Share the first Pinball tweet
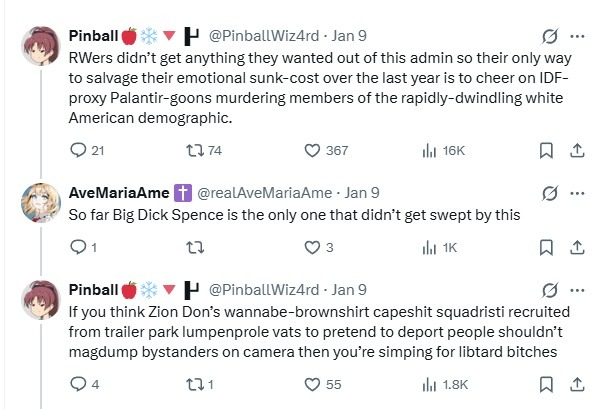Image resolution: width=601 pixels, height=409 pixels. tap(575, 150)
